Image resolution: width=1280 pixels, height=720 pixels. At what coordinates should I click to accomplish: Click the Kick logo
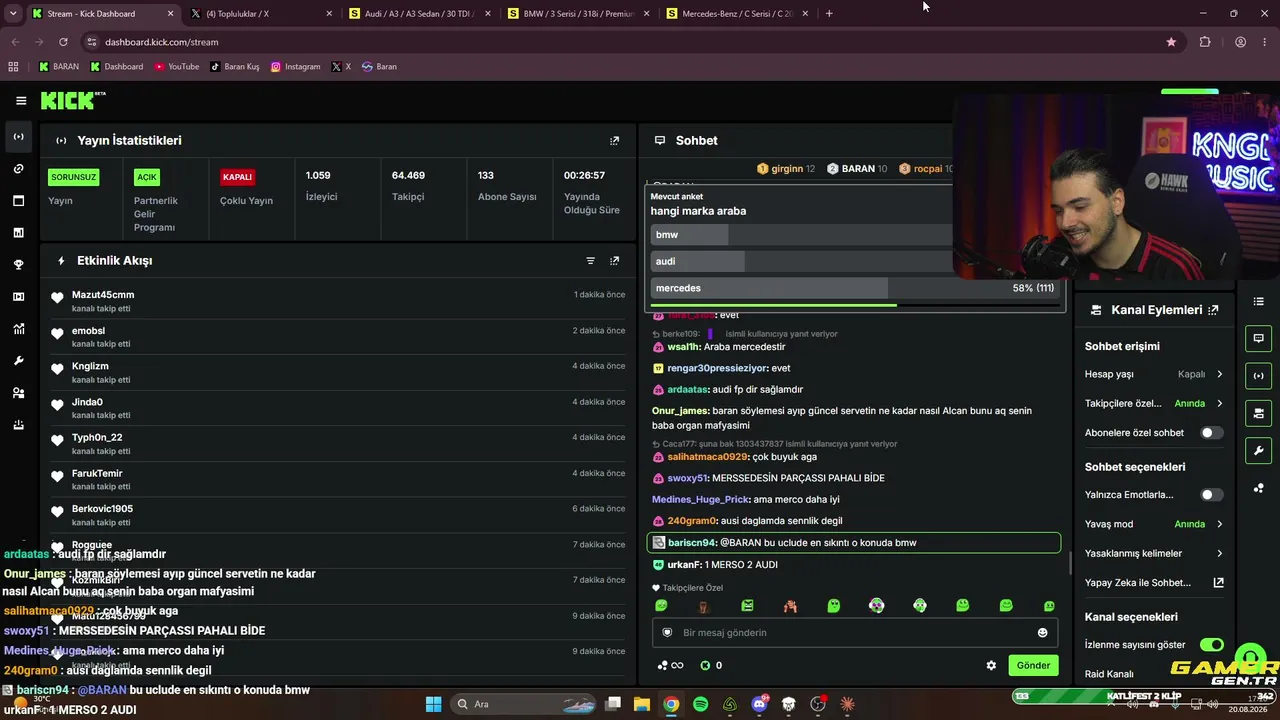coord(72,100)
